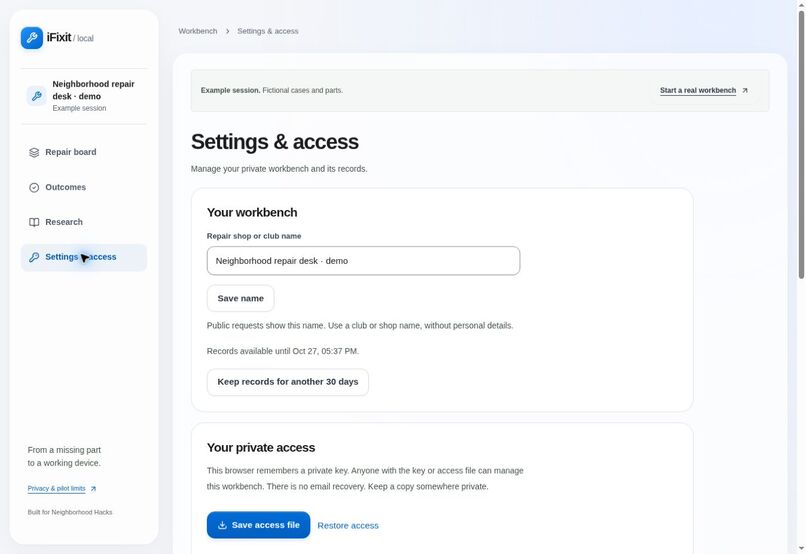Viewport: 806px width, 554px height.
Task: Click the Outcomes checkmark circle icon
Action: pyautogui.click(x=34, y=188)
